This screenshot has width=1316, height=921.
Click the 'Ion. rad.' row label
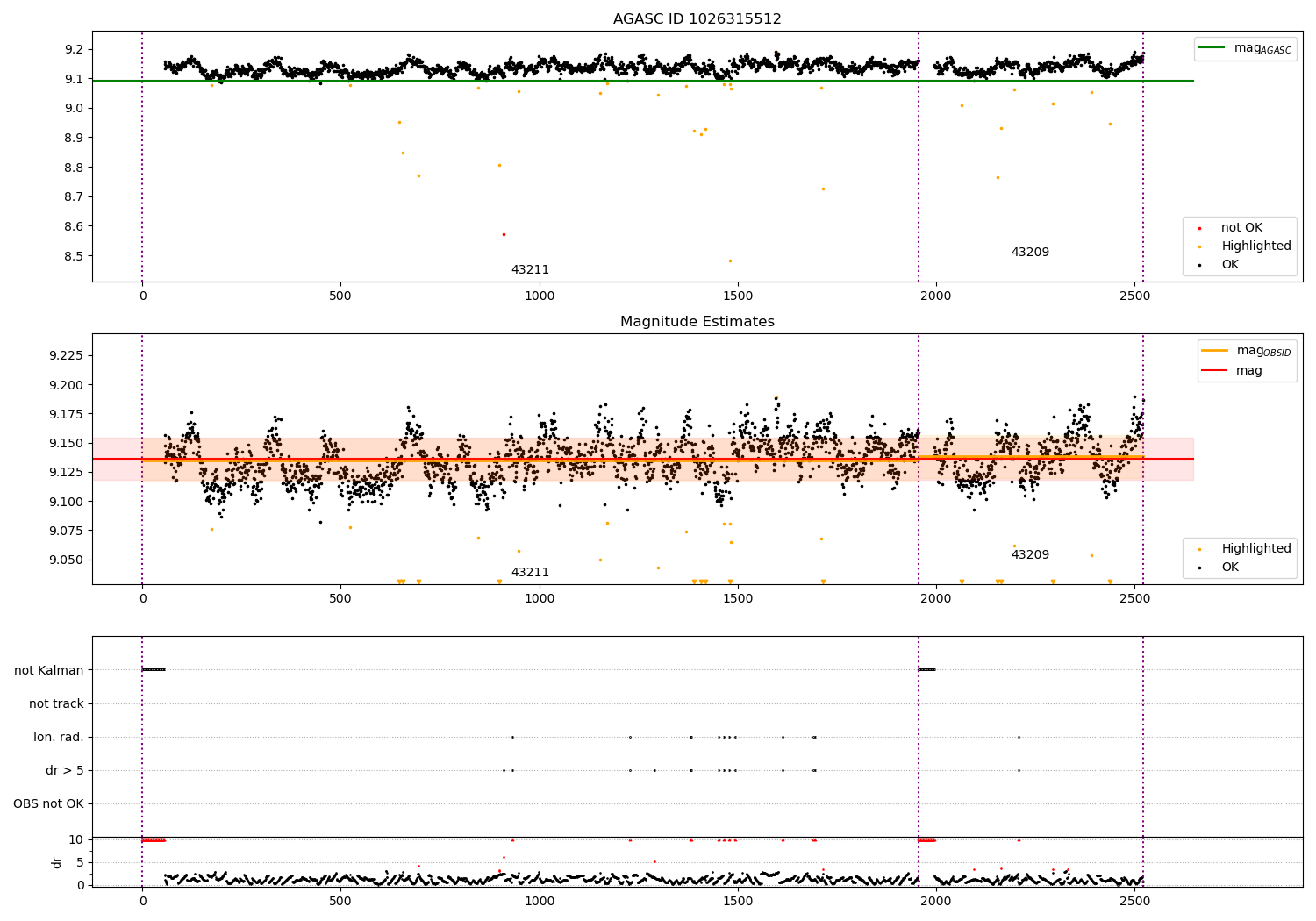[x=59, y=737]
